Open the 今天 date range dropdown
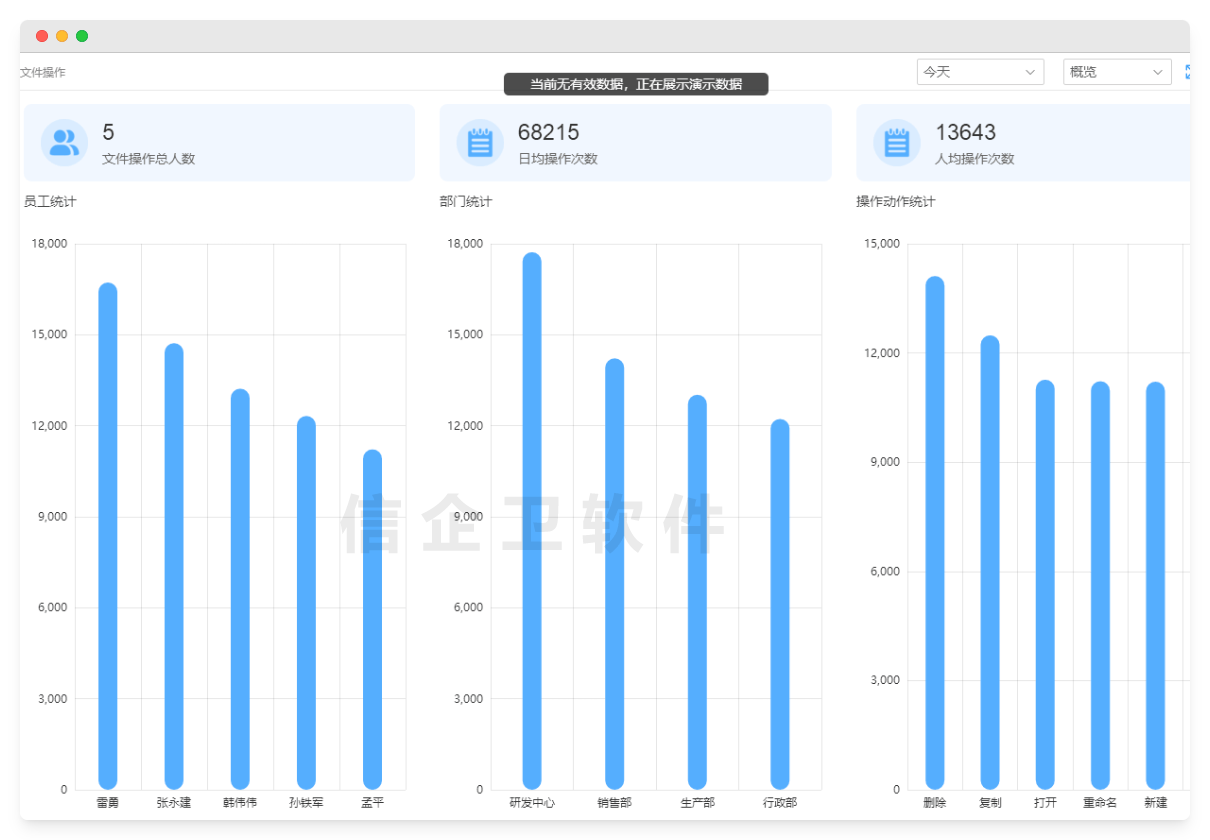Image resolution: width=1210 pixels, height=840 pixels. (980, 72)
